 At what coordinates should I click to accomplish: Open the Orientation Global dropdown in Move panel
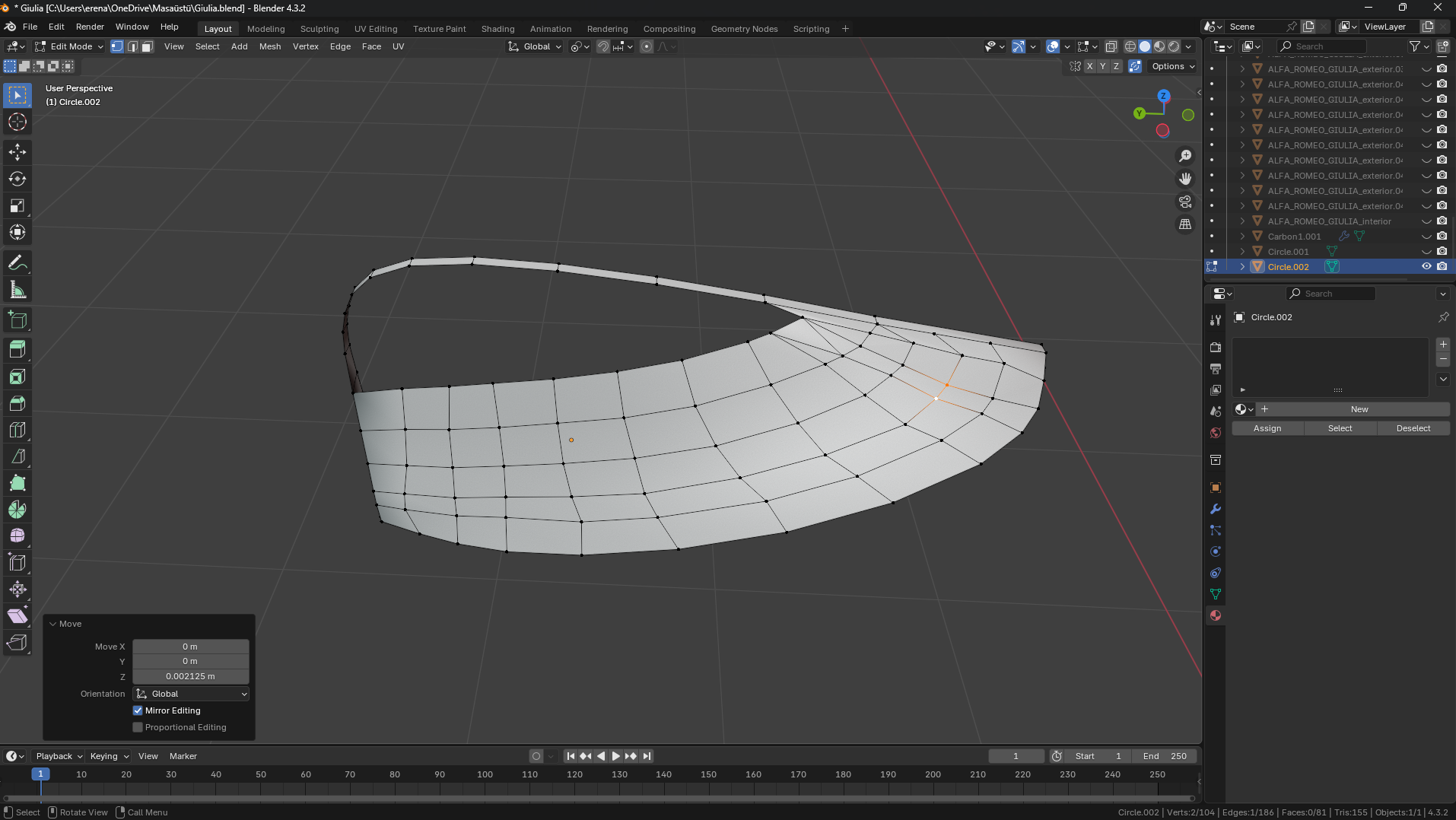pyautogui.click(x=191, y=694)
